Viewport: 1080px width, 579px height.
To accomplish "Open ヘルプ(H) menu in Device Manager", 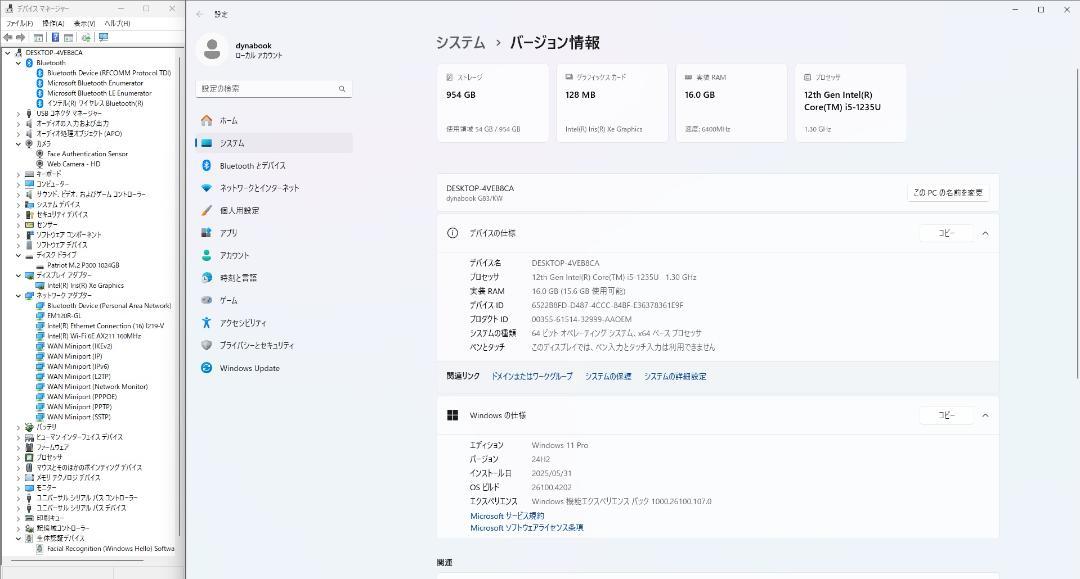I will (x=117, y=23).
